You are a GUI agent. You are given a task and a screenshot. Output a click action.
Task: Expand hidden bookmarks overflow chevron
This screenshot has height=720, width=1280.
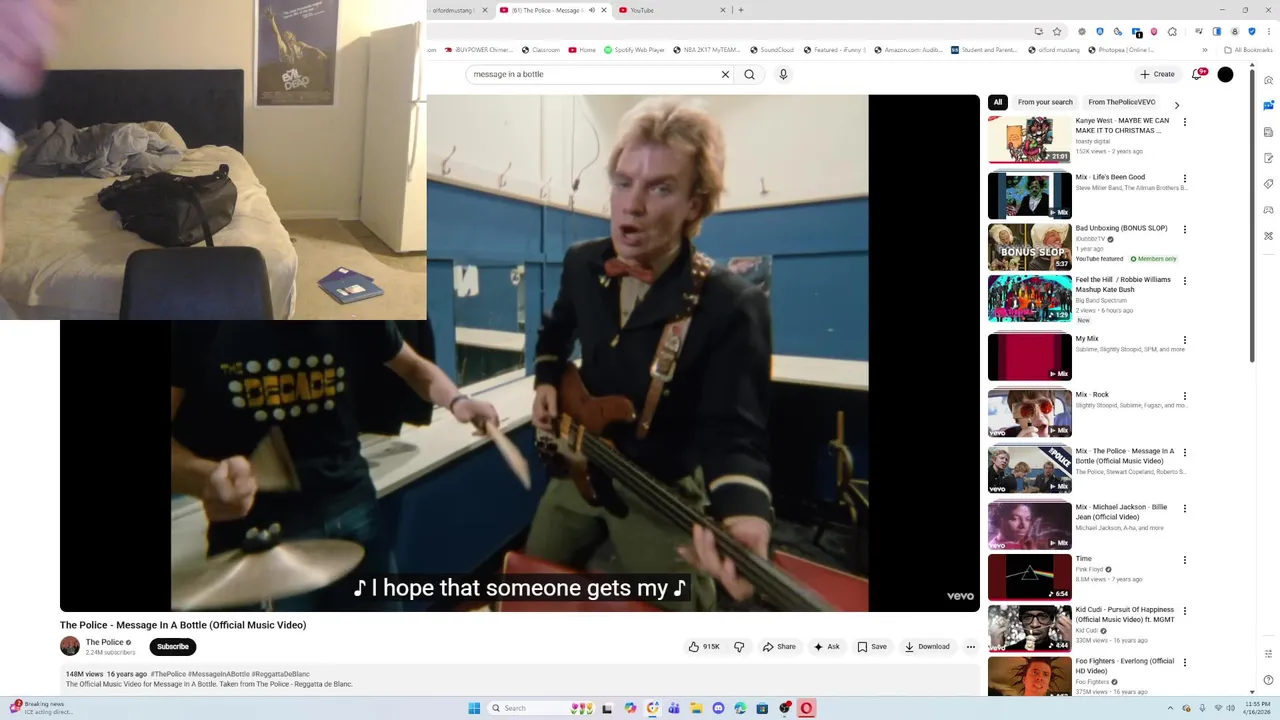1204,50
